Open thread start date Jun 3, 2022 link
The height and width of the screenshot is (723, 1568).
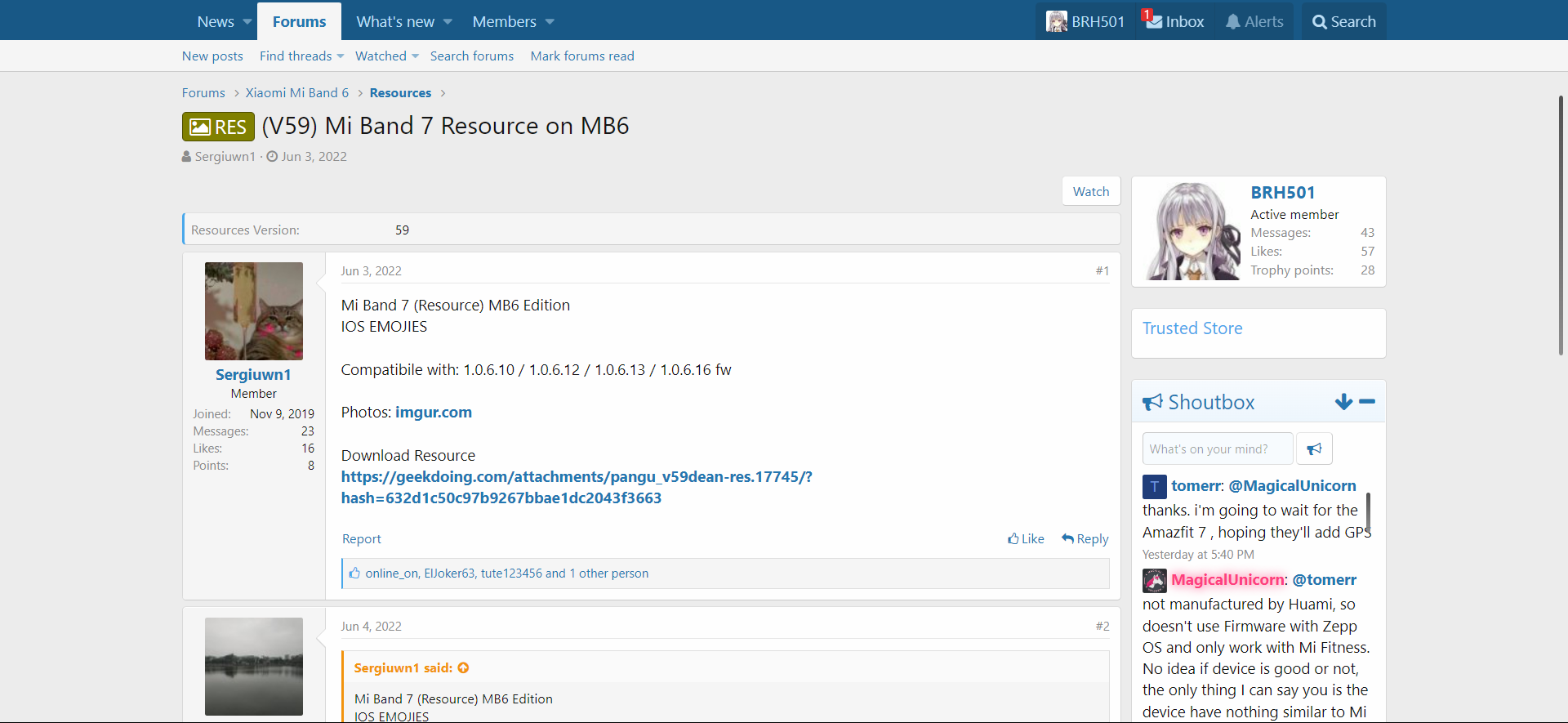(x=314, y=157)
